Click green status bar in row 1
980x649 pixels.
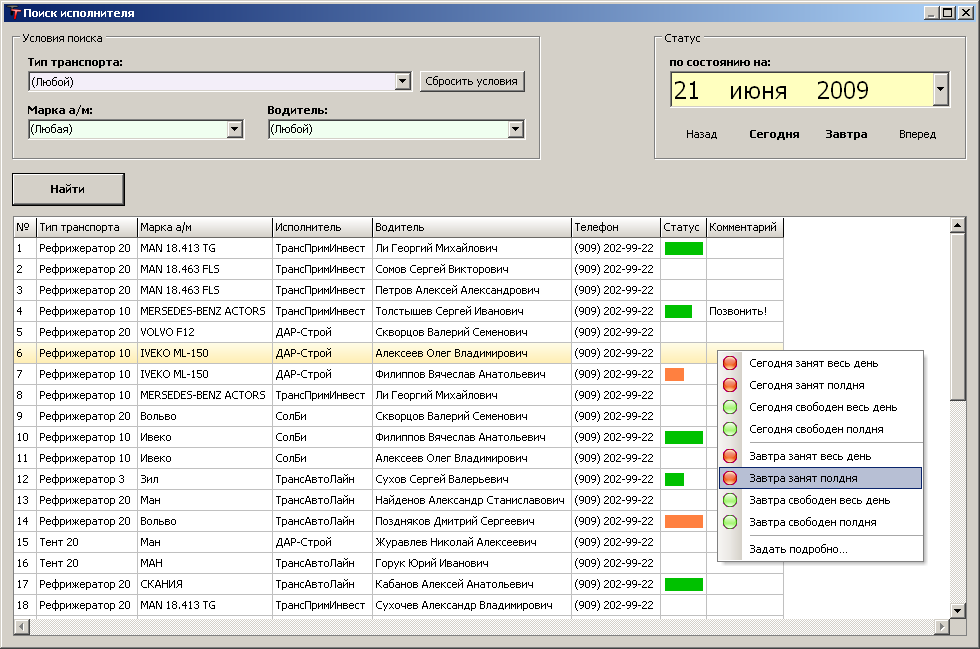(x=684, y=248)
